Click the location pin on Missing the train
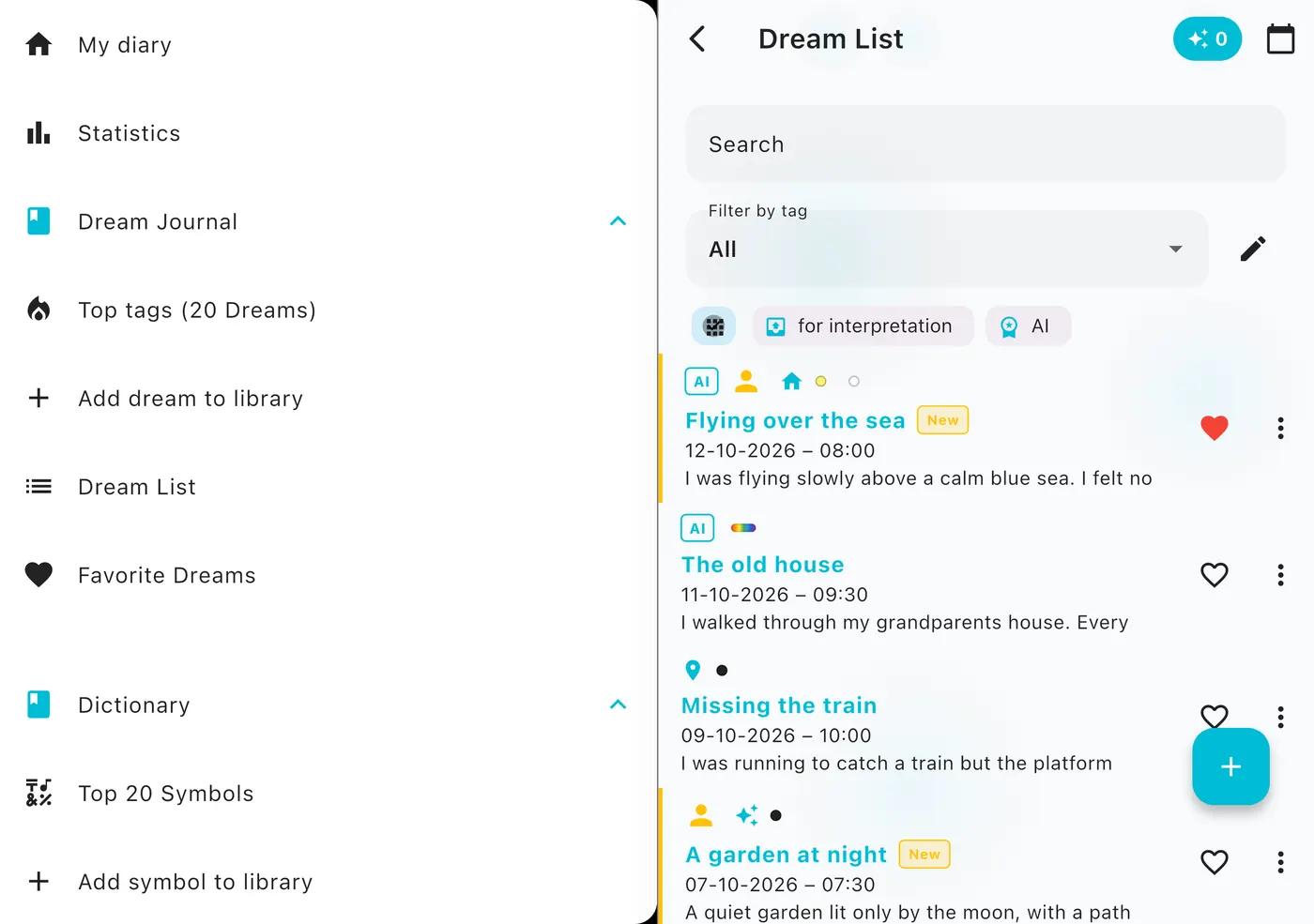1314x924 pixels. click(693, 670)
